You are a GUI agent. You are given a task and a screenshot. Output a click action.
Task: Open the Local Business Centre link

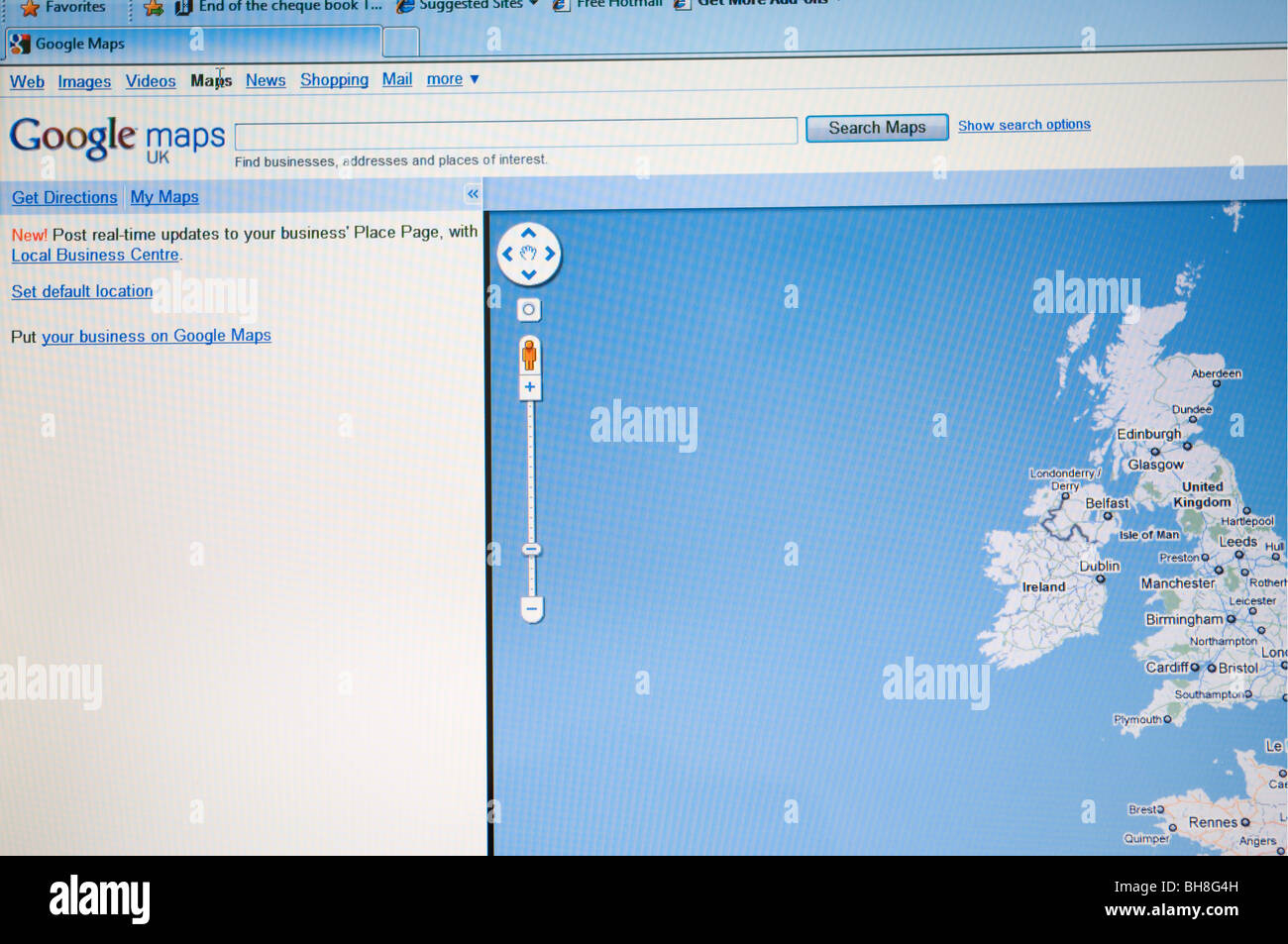tap(95, 255)
